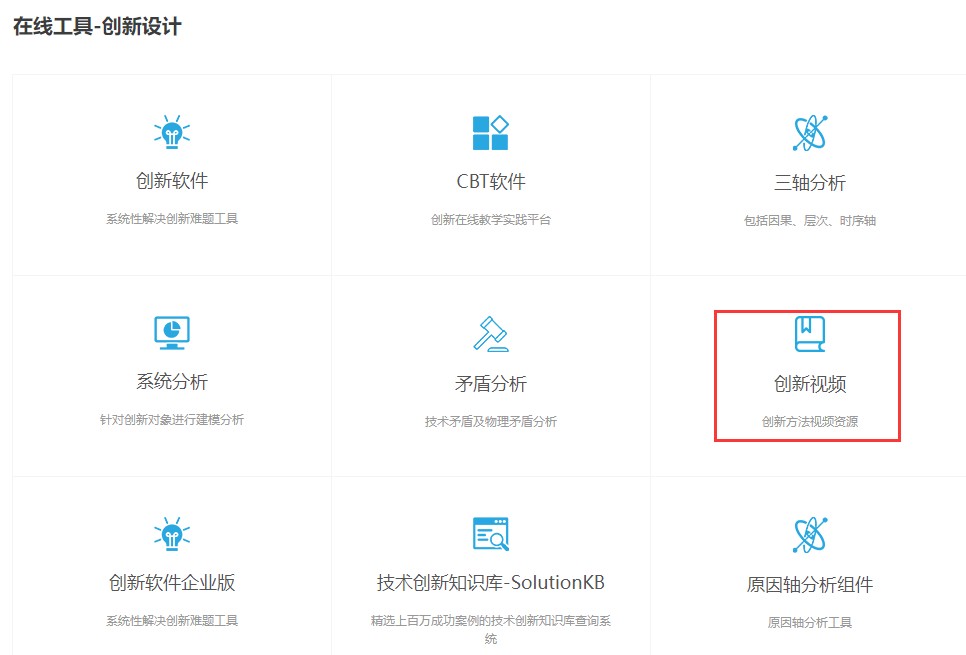Open the 创新软件企业版 title link

(172, 582)
